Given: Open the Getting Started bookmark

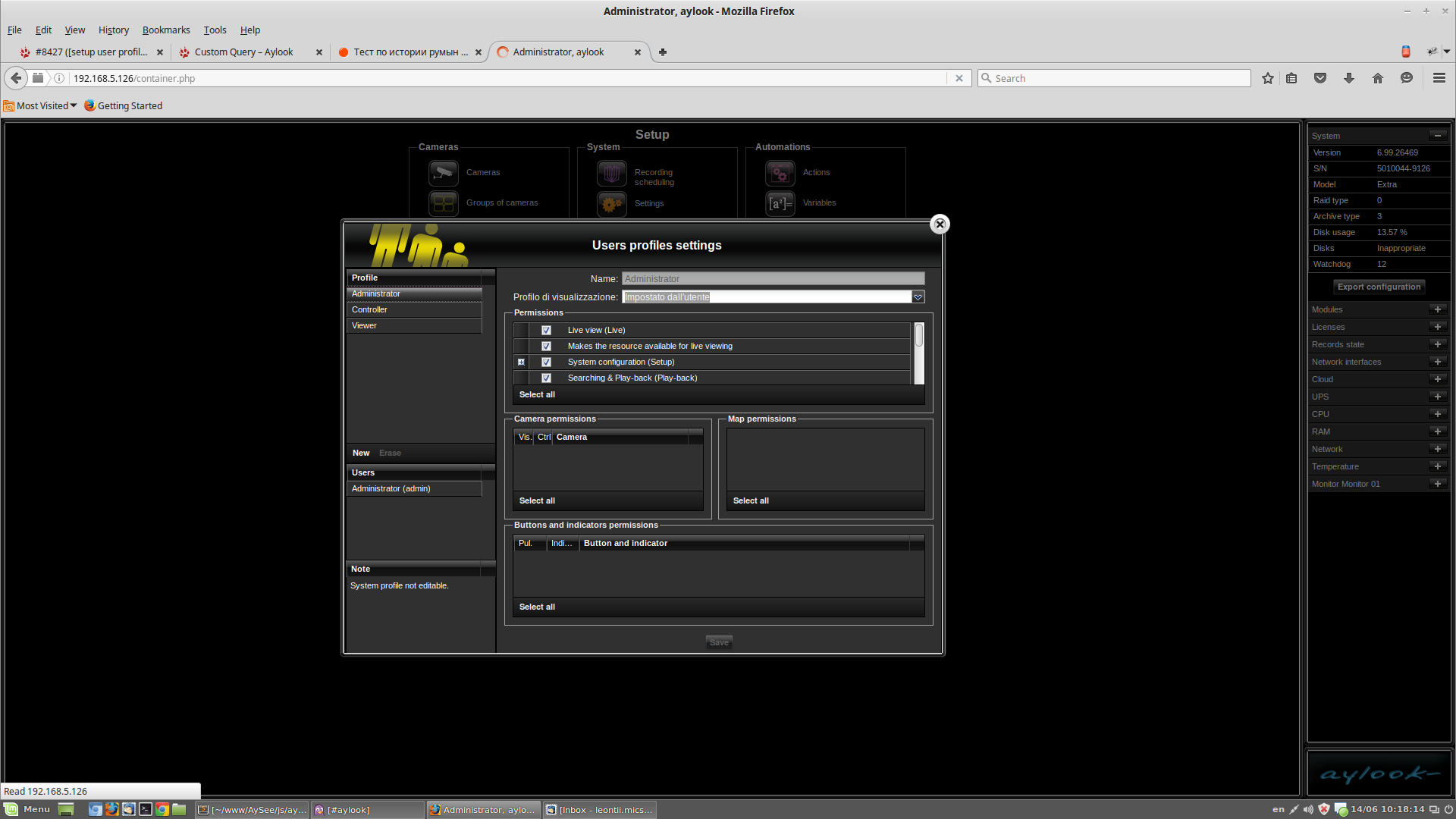Looking at the screenshot, I should click(x=123, y=106).
